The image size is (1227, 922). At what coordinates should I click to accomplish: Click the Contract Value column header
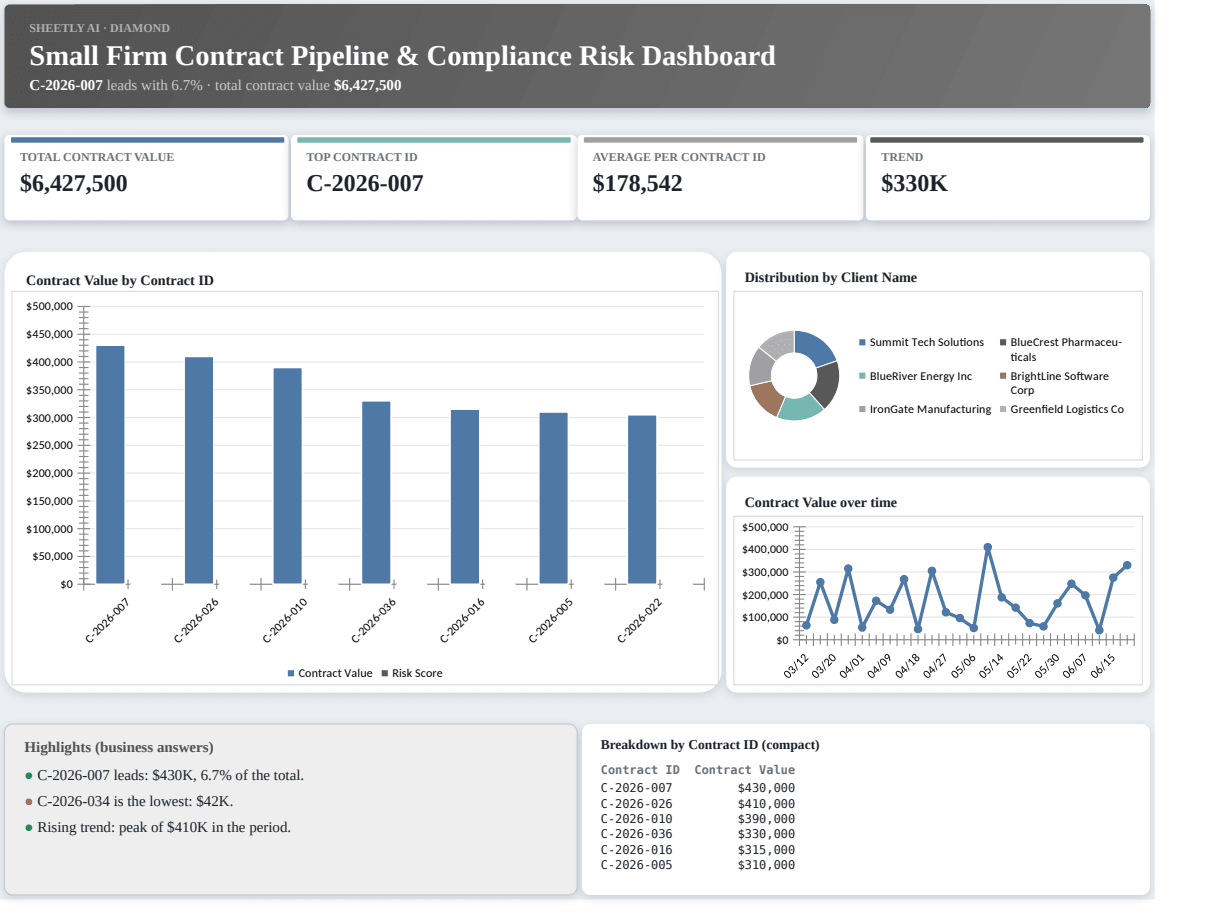tap(745, 770)
